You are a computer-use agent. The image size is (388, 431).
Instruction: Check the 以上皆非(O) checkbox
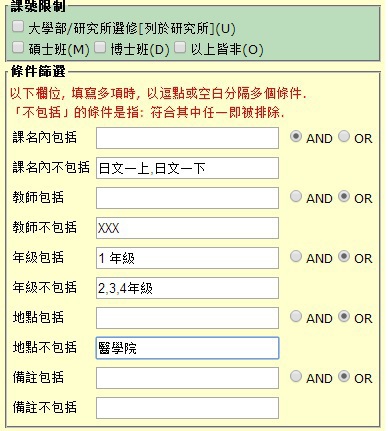[180, 47]
